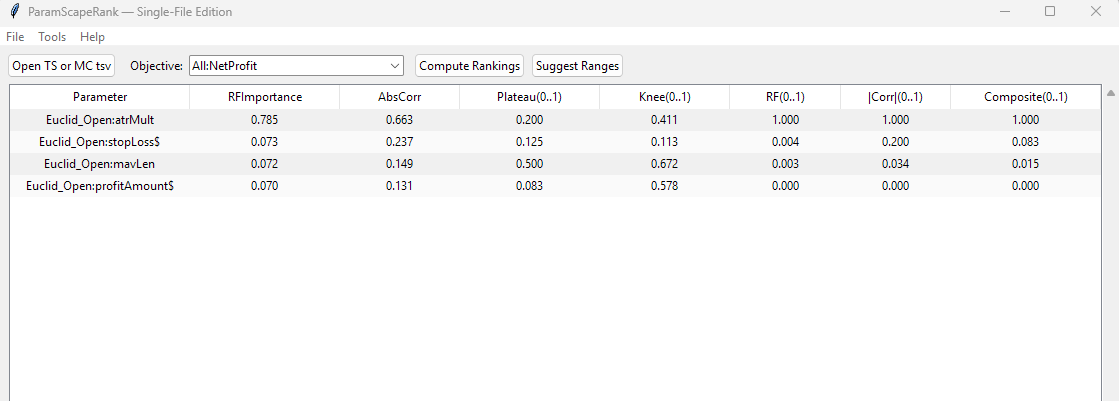Image resolution: width=1119 pixels, height=401 pixels.
Task: Sort by the Parameter column header
Action: point(100,97)
